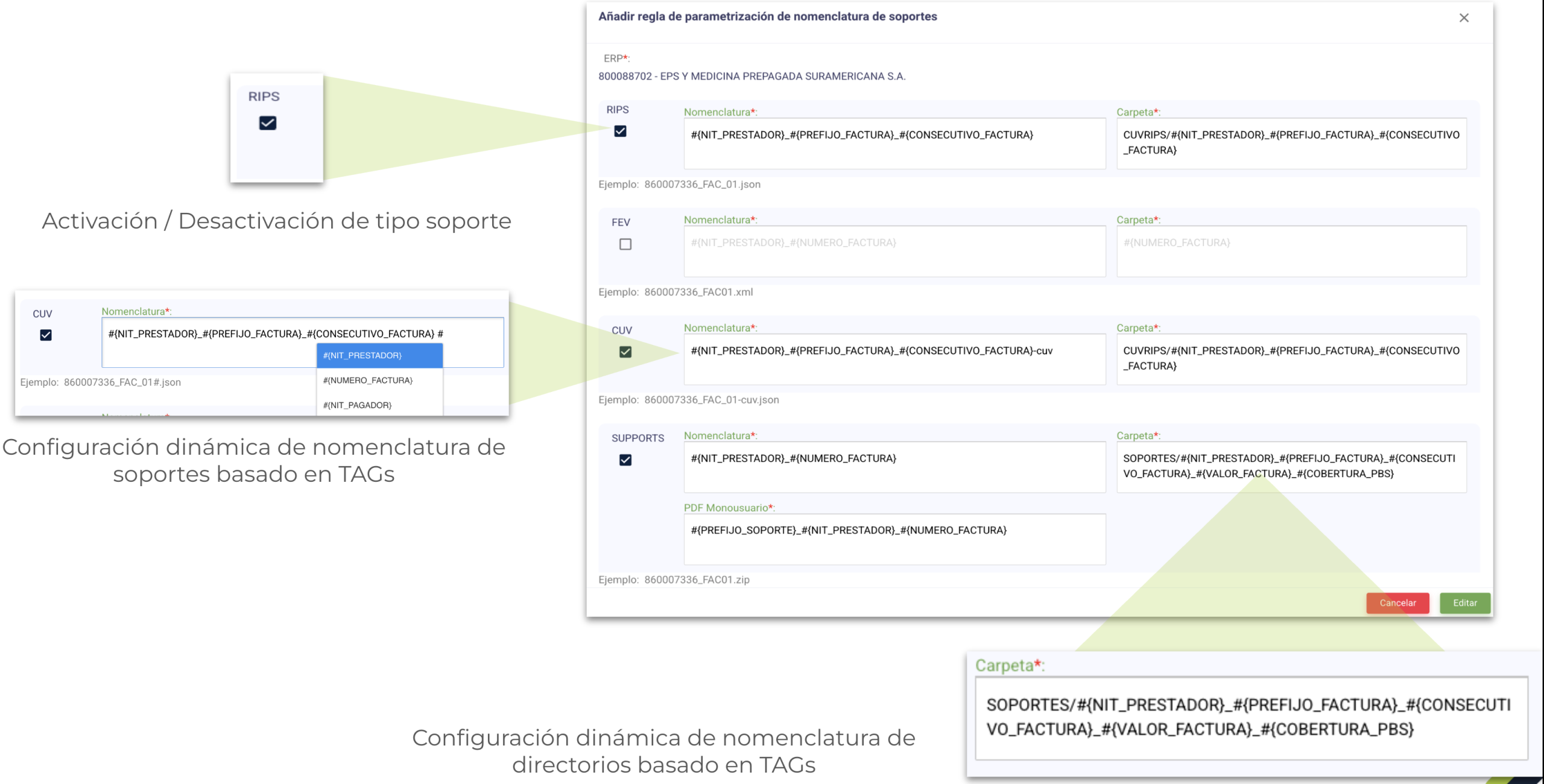1544x784 pixels.
Task: Click the enlarged Carpeta field callout
Action: [x=1251, y=718]
